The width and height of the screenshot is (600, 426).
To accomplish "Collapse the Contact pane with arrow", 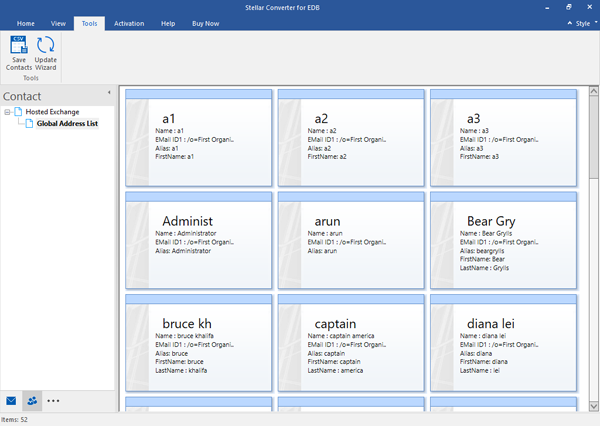I will [109, 92].
